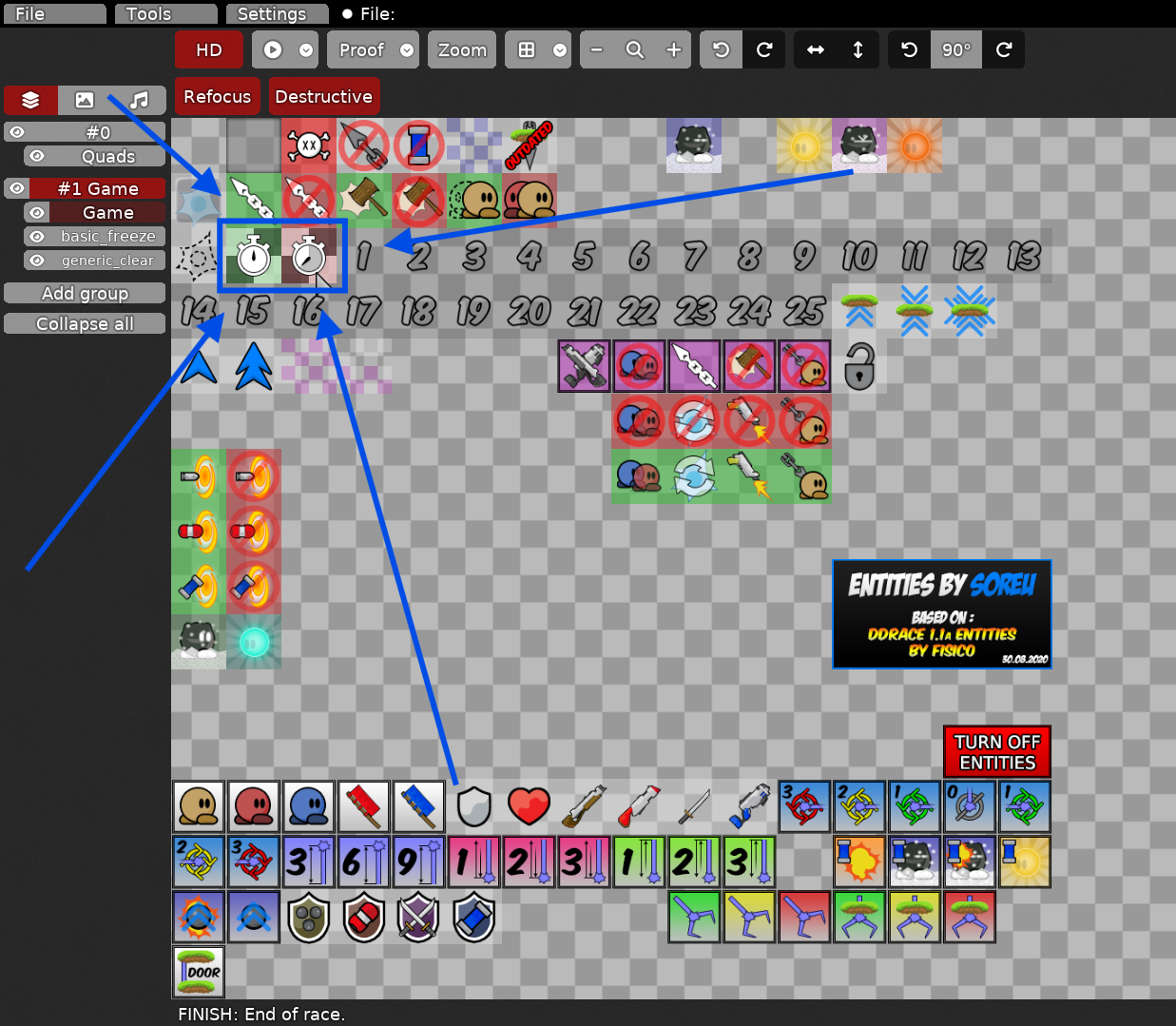Toggle visibility of the Game layer
The width and height of the screenshot is (1176, 1026).
click(37, 212)
